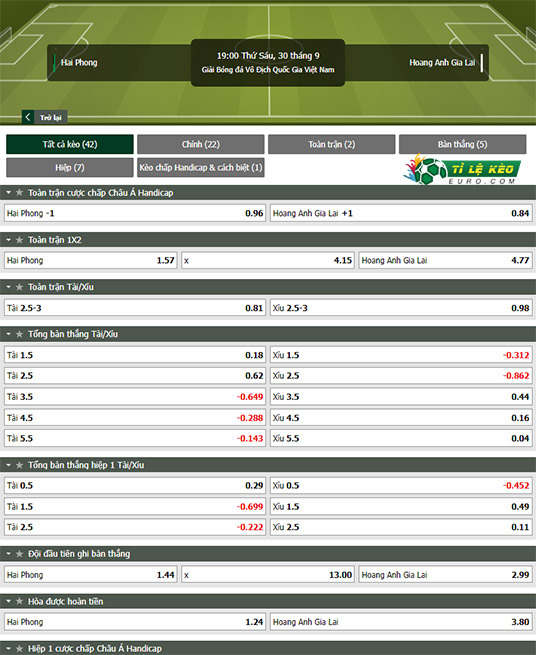The height and width of the screenshot is (655, 536).
Task: Star the Tổng bàn thắng Tài/Xỉu section
Action: click(x=19, y=334)
